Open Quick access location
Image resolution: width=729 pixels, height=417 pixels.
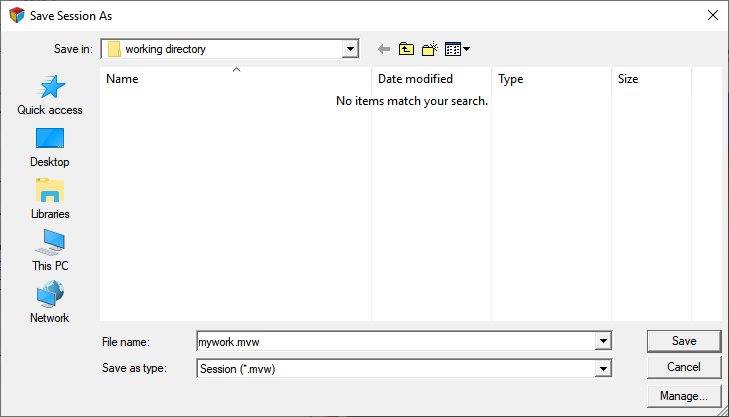pyautogui.click(x=50, y=95)
